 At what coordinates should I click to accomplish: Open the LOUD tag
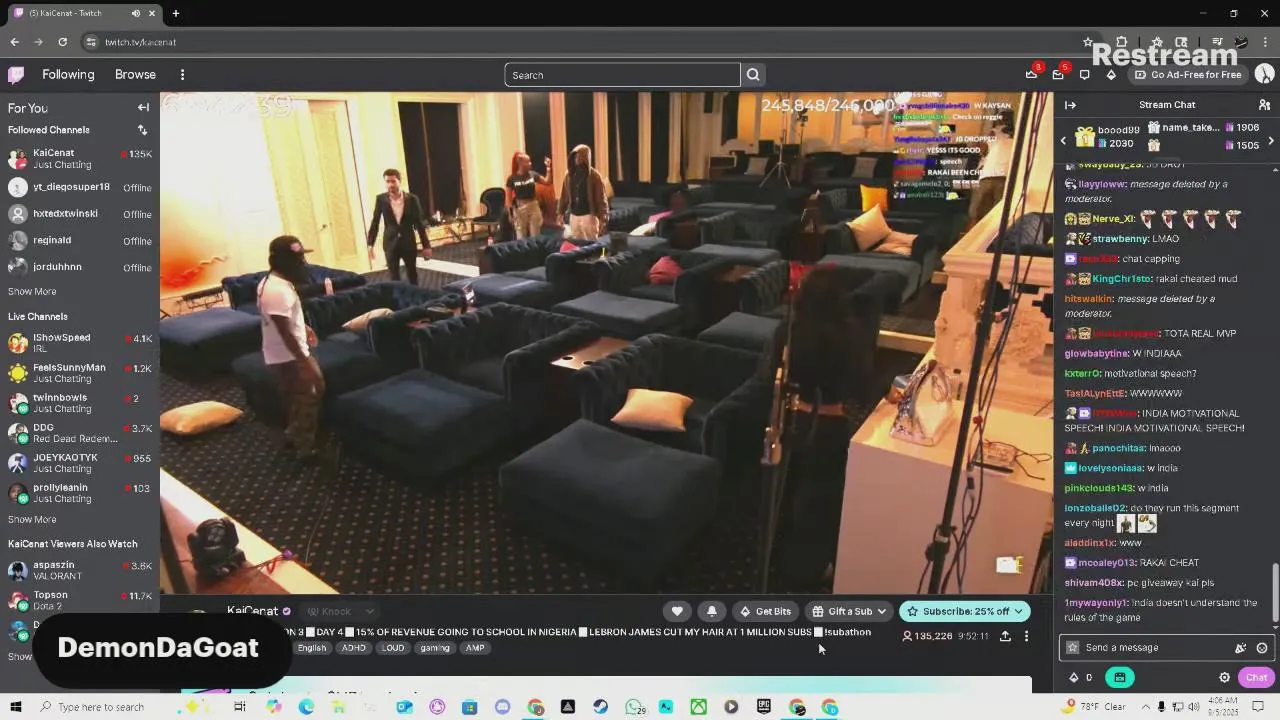click(393, 648)
